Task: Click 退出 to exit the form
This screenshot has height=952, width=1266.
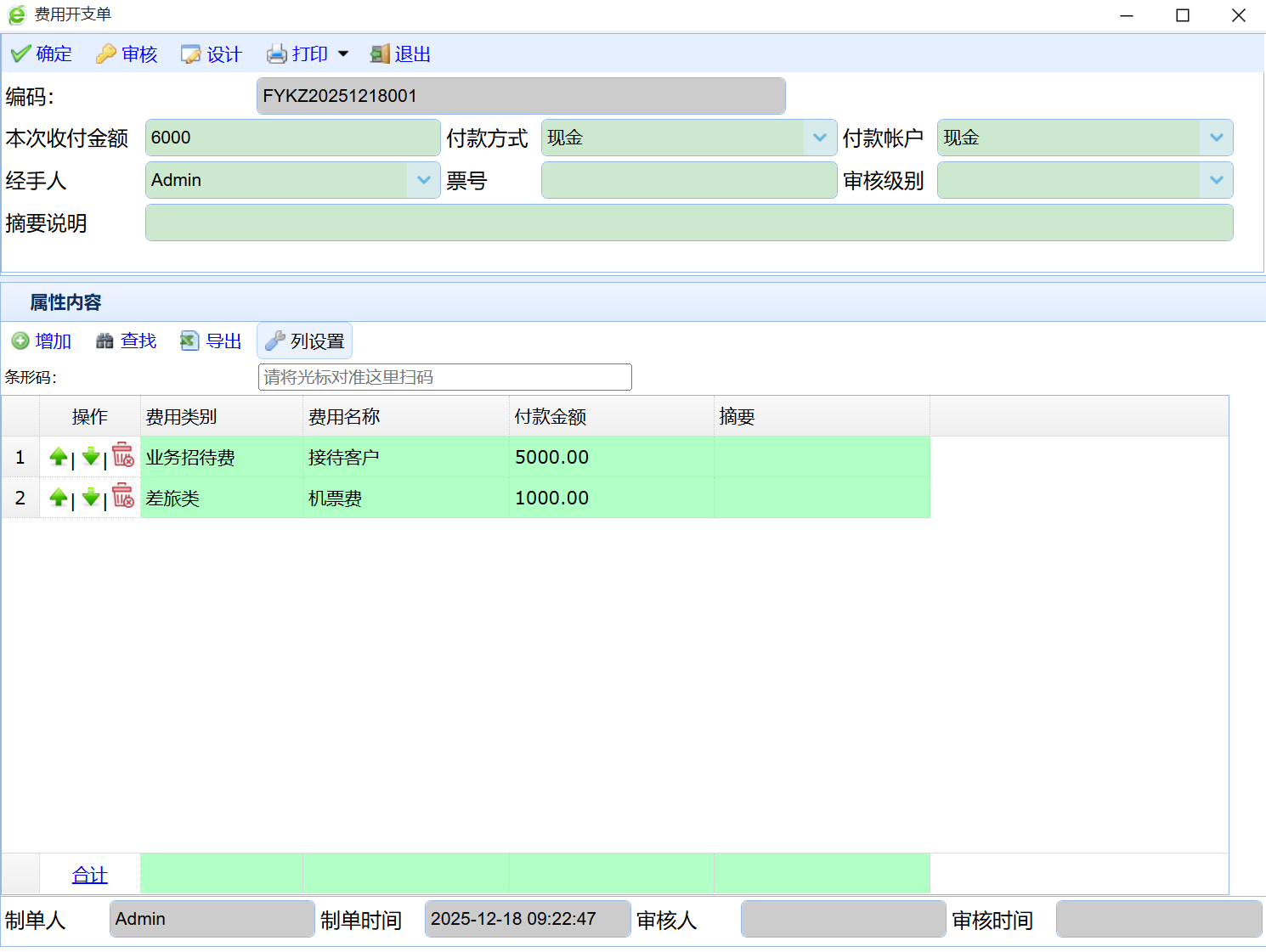Action: [x=400, y=54]
